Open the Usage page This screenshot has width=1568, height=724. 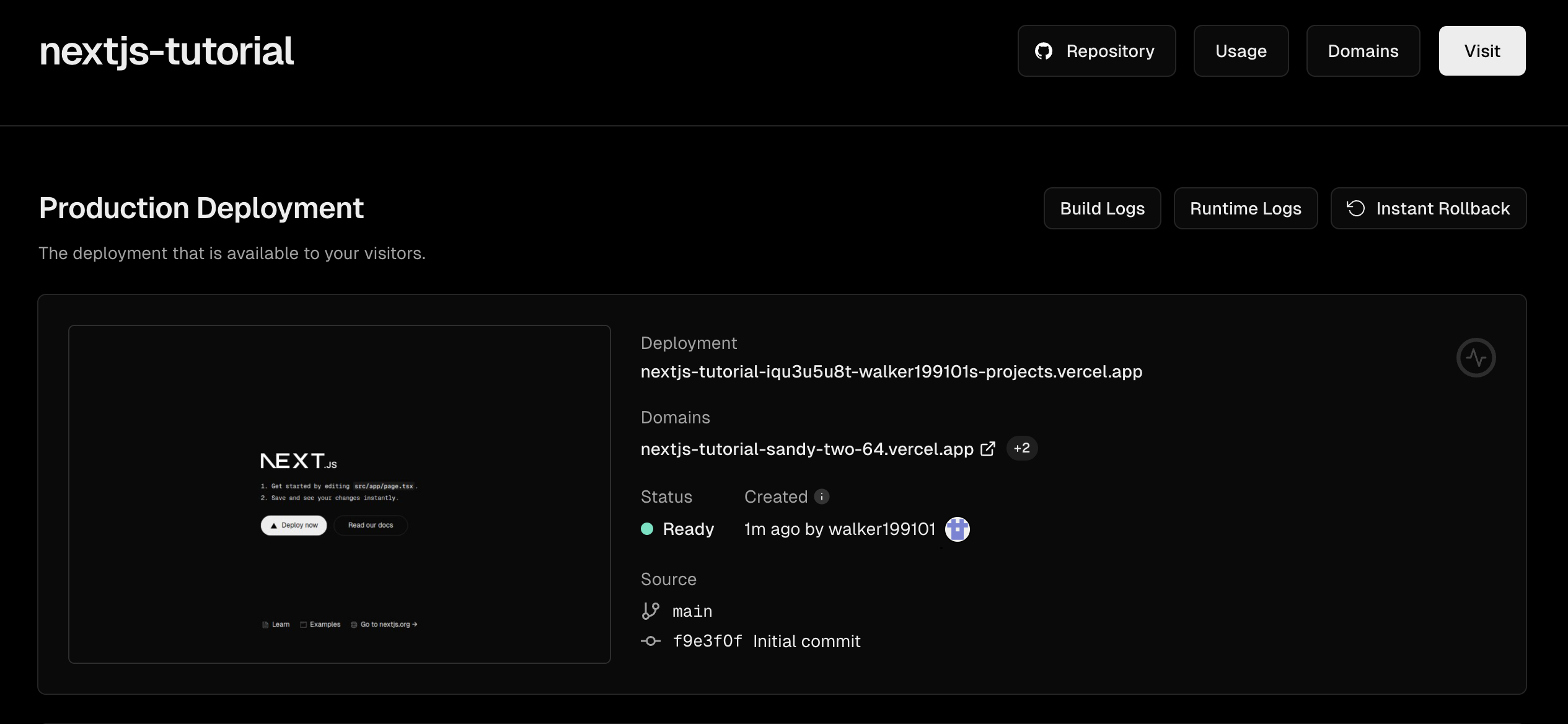click(x=1241, y=51)
